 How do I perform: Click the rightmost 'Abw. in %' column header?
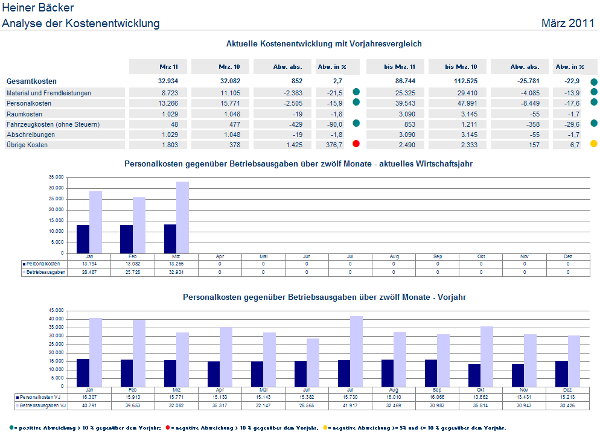(x=575, y=67)
